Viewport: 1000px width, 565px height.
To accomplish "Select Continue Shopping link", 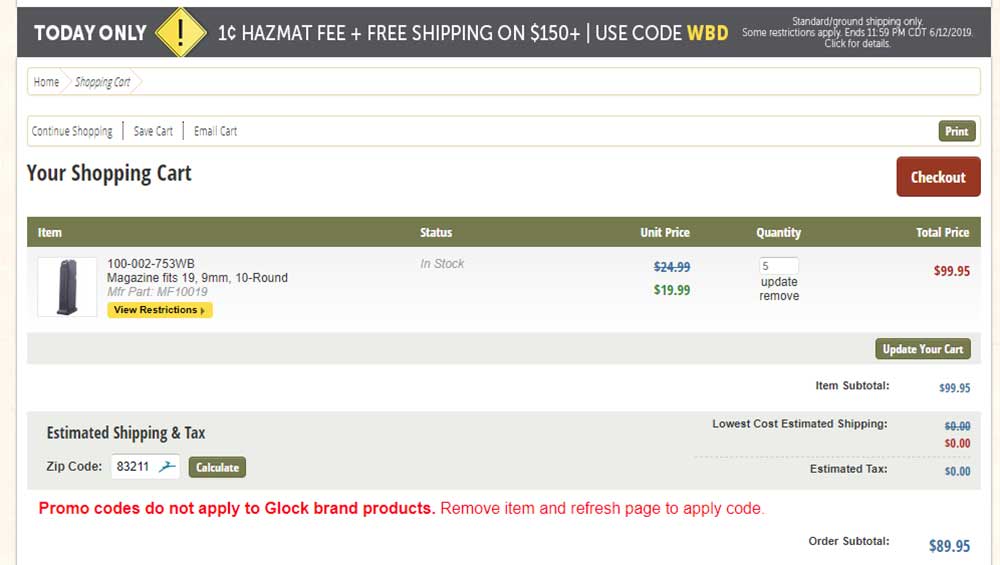I will coord(72,131).
